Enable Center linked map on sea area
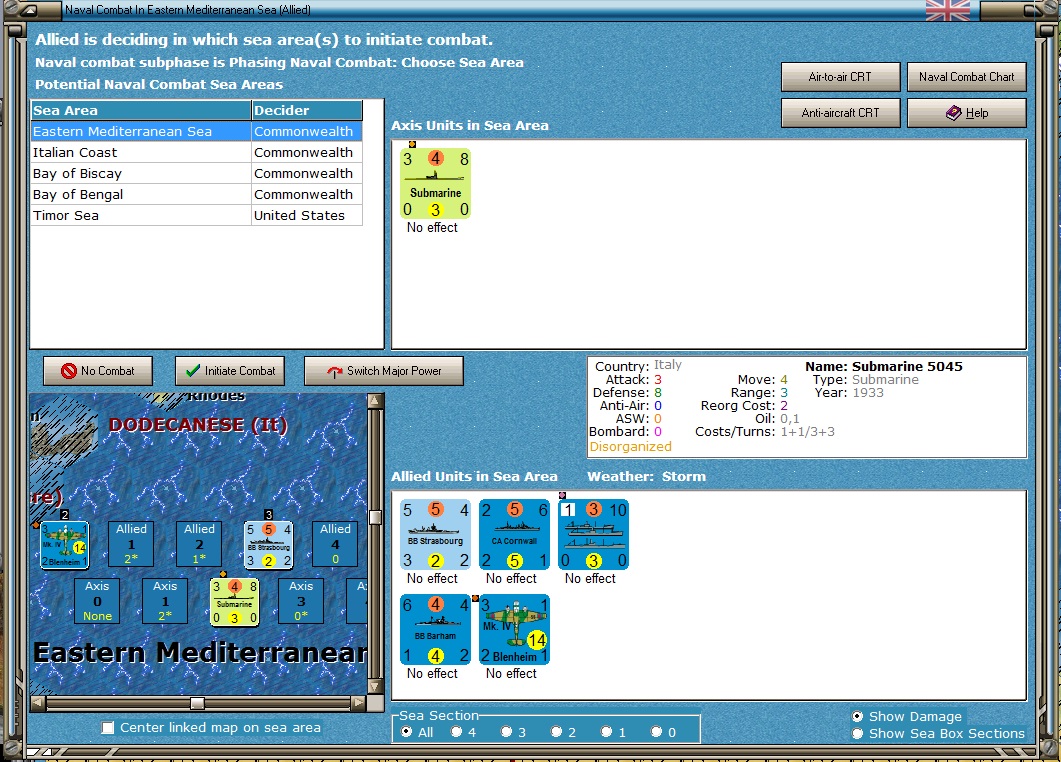1061x762 pixels. tap(108, 727)
